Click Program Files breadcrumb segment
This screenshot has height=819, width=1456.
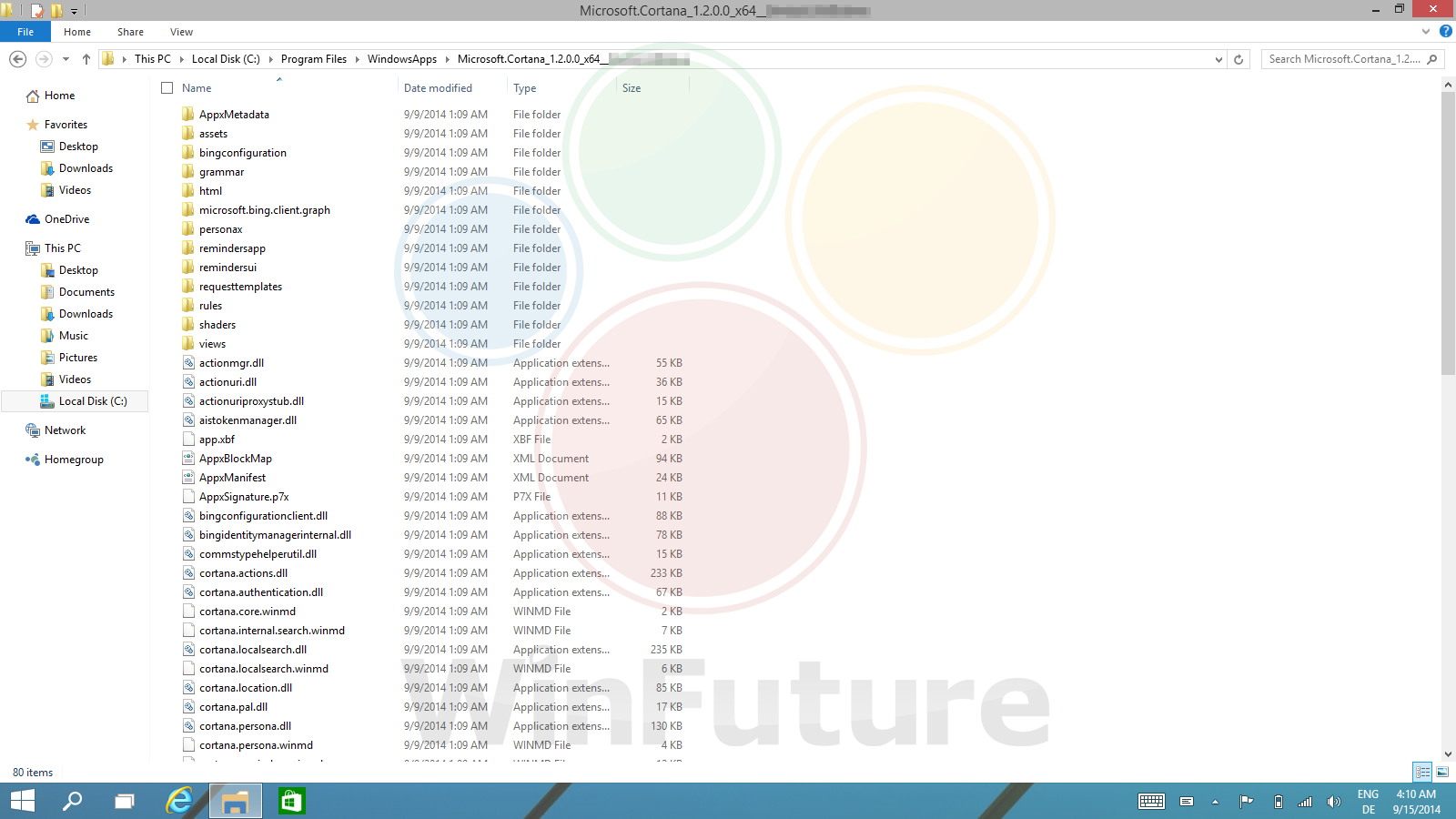point(314,59)
